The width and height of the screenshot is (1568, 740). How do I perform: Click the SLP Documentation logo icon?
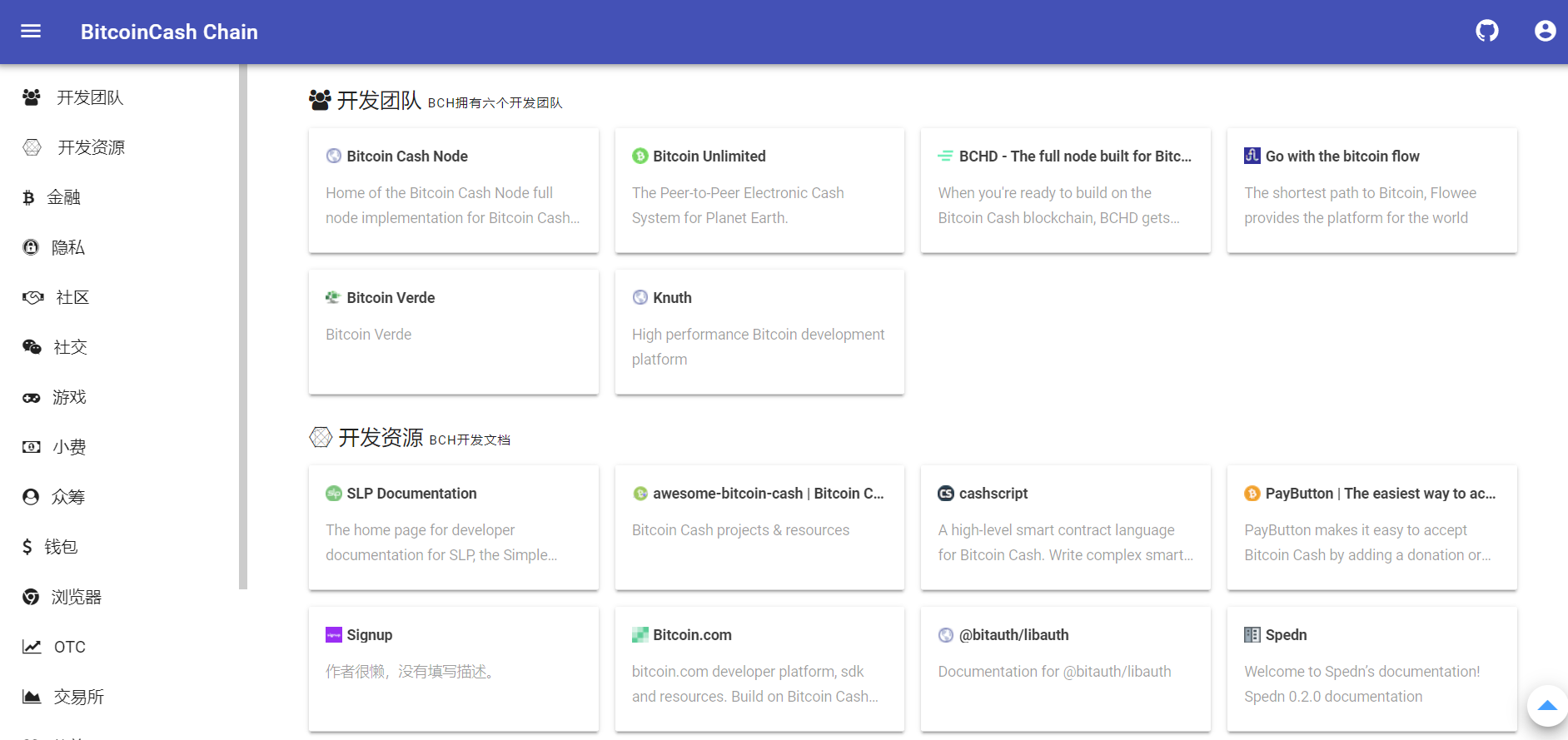click(334, 494)
